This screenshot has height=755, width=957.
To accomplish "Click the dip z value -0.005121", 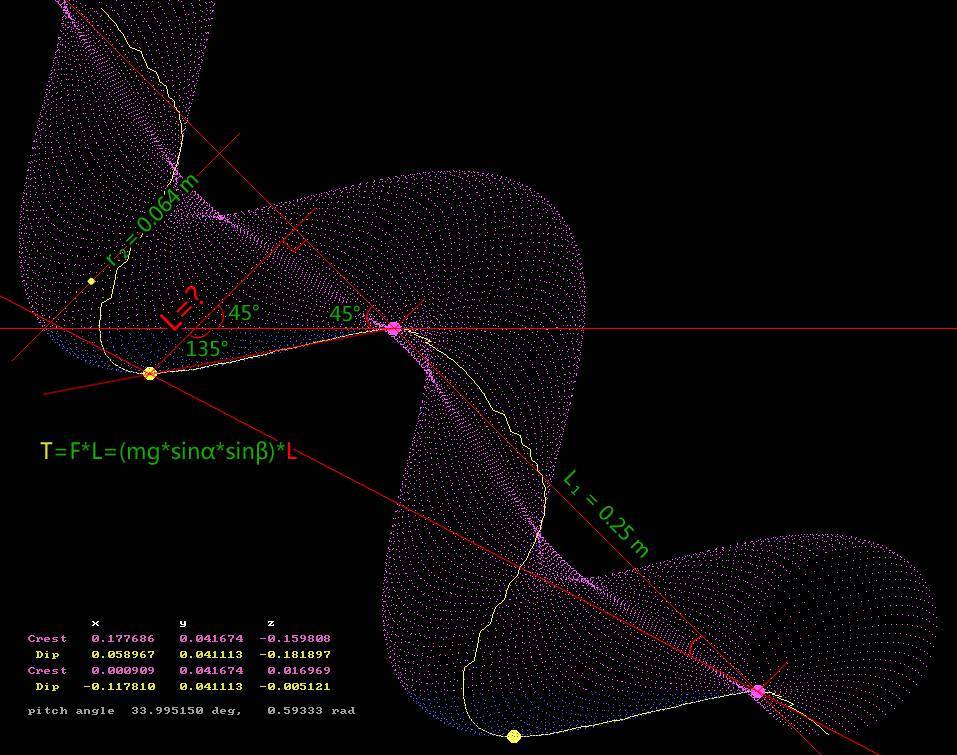I will click(x=295, y=686).
